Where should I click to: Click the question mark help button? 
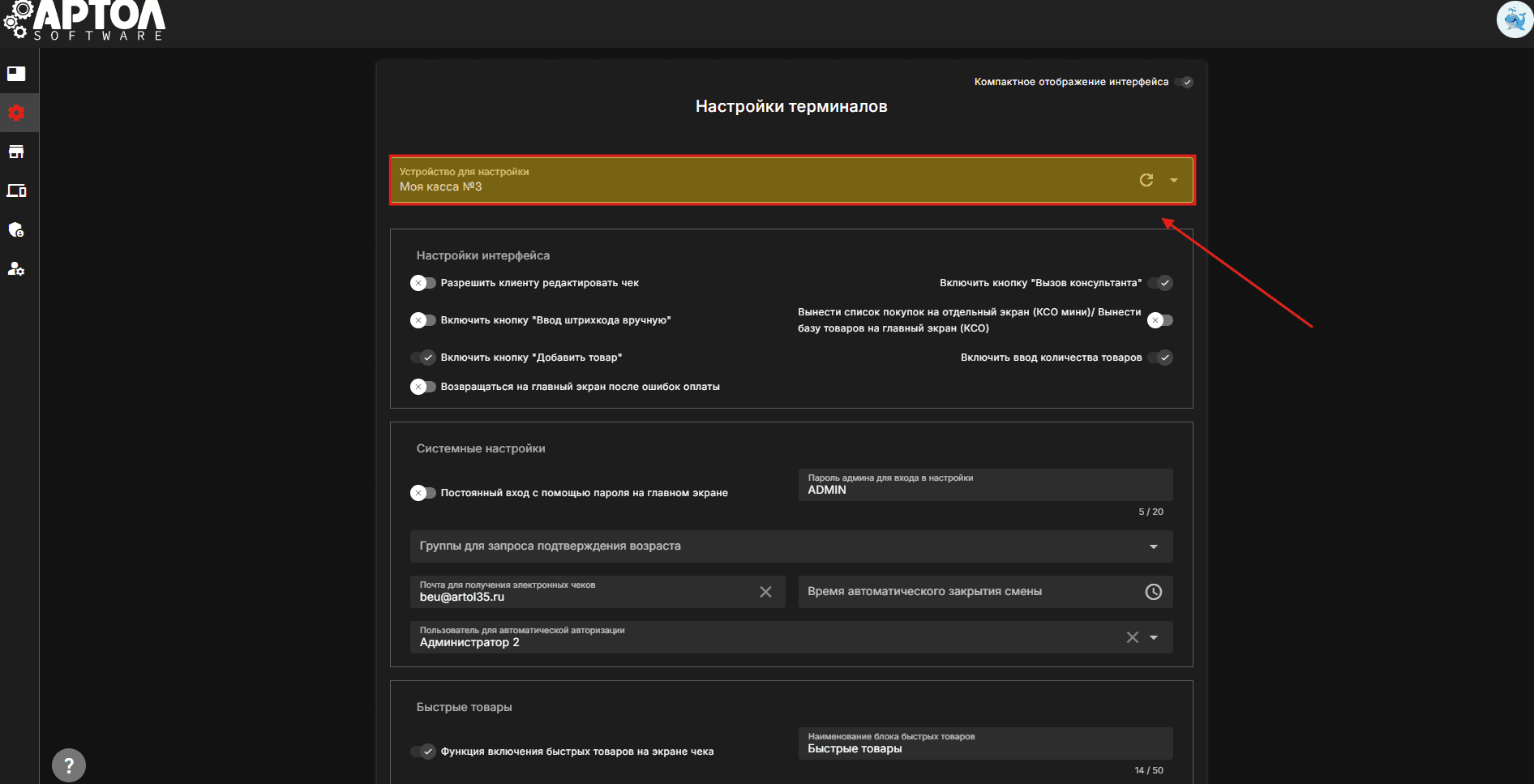click(x=69, y=765)
